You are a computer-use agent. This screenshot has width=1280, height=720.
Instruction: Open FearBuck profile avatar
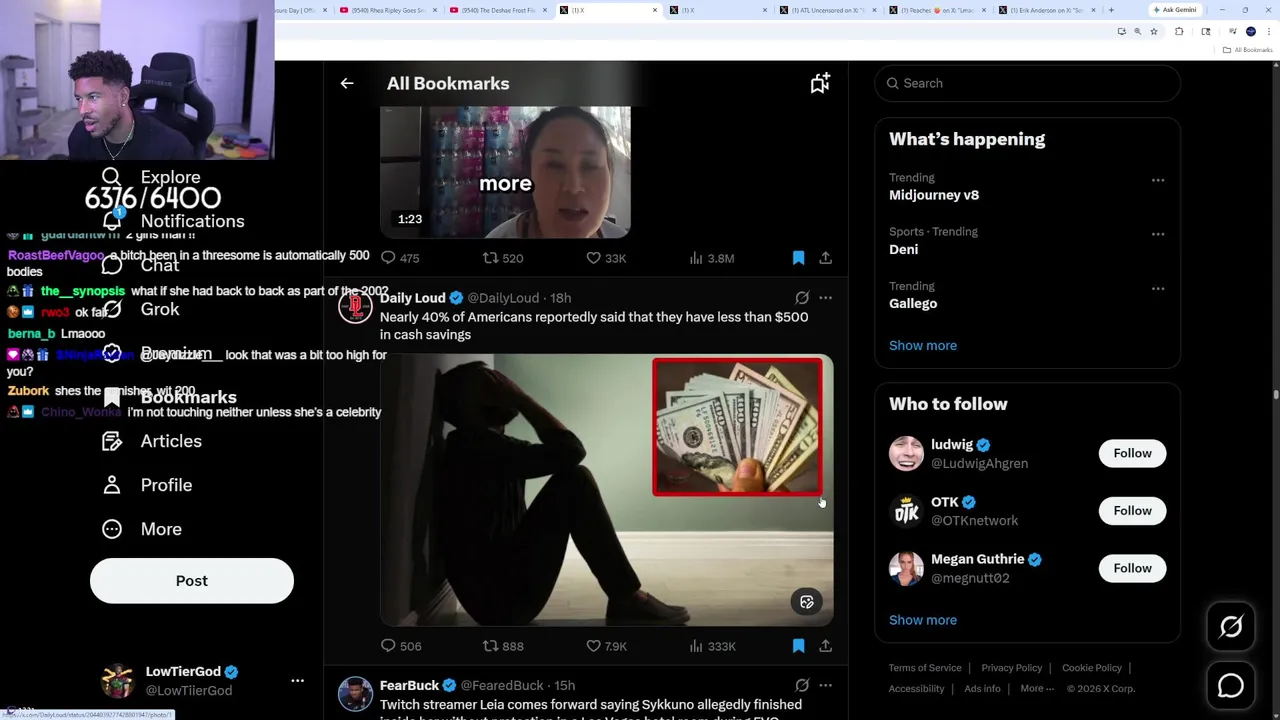(355, 694)
